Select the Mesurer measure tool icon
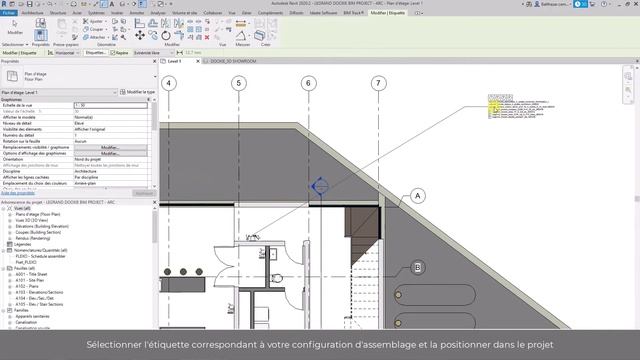This screenshot has width=640, height=360. 241,36
